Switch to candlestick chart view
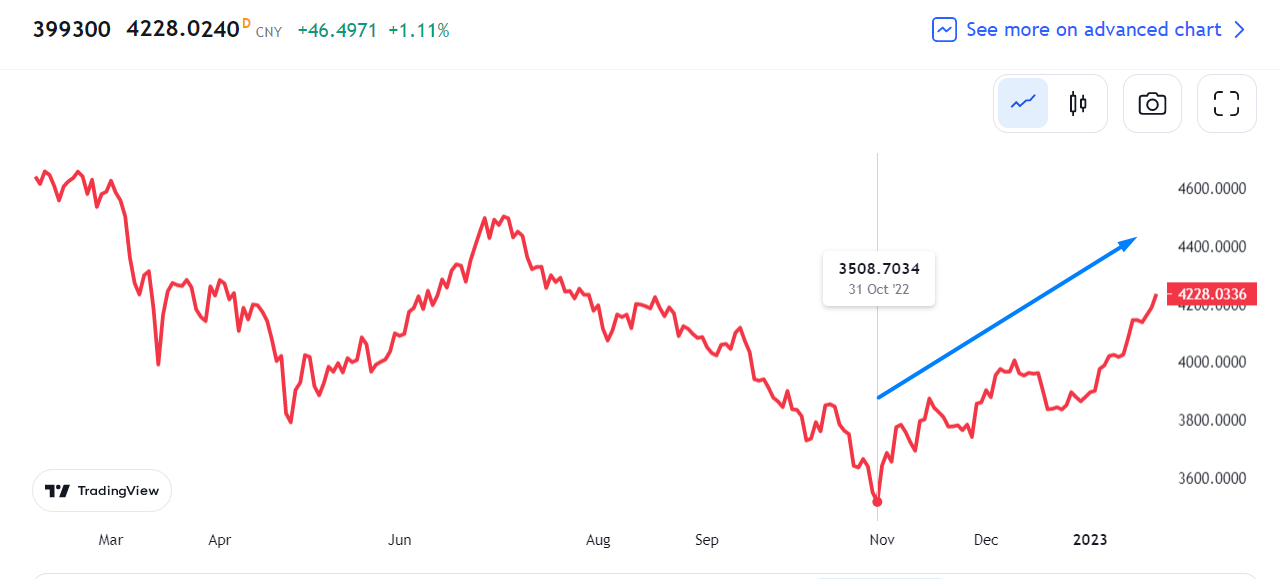Image resolution: width=1280 pixels, height=579 pixels. [1077, 103]
